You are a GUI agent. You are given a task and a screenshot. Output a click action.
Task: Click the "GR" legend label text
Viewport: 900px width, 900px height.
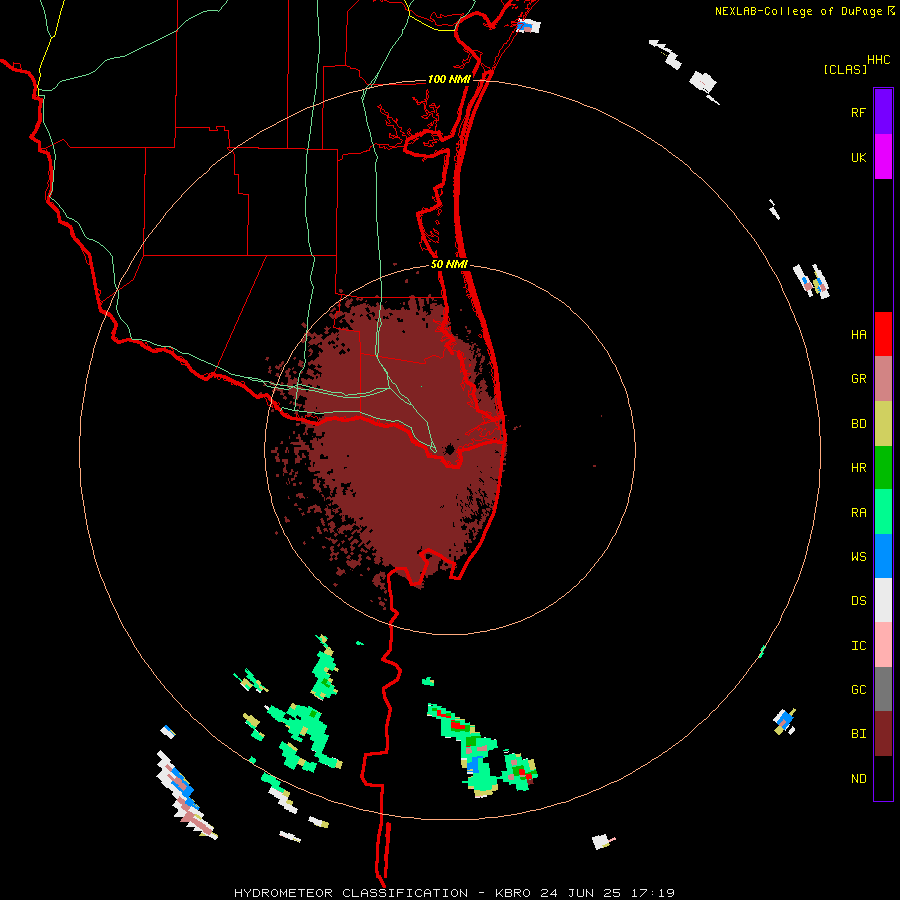point(858,379)
